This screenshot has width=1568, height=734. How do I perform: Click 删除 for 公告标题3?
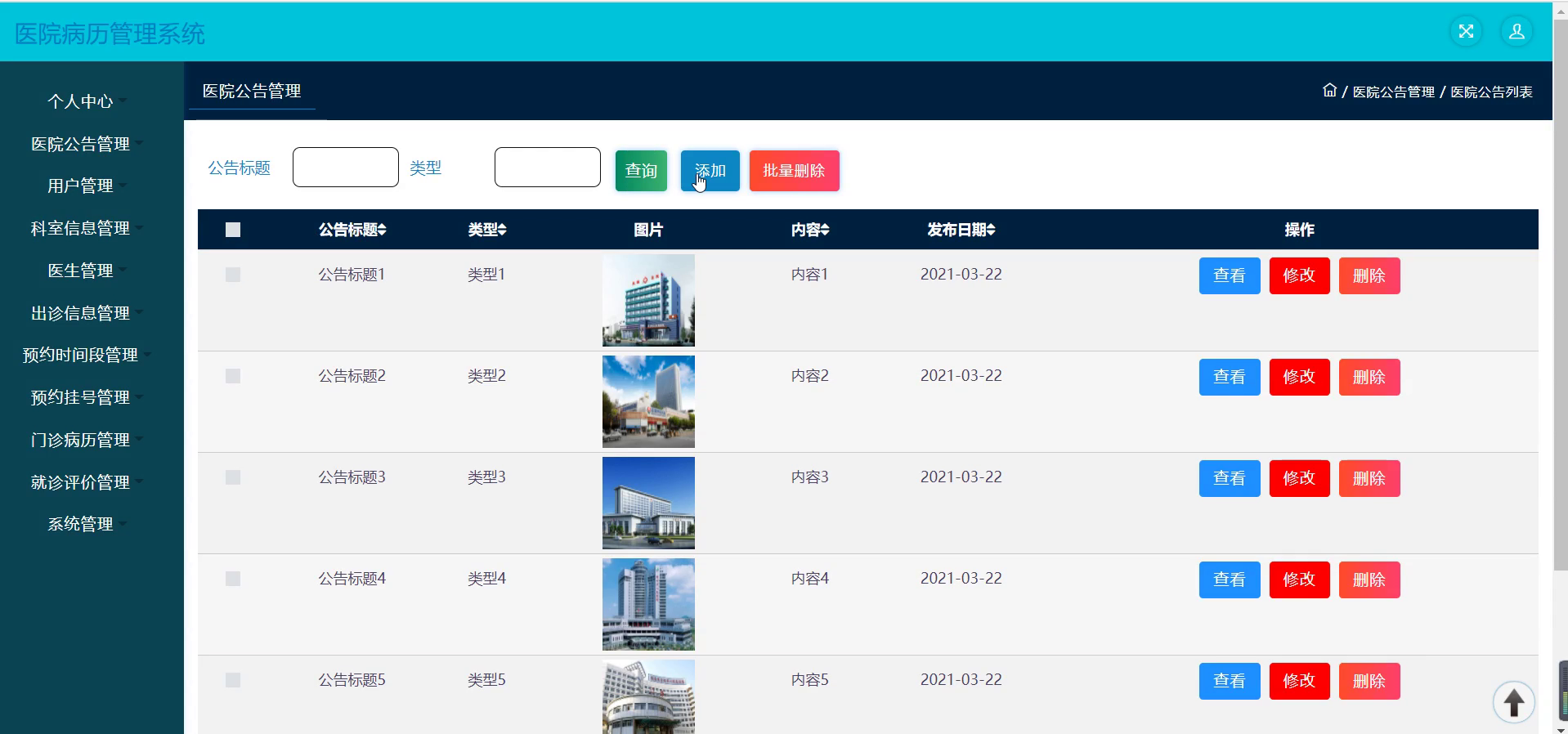pyautogui.click(x=1369, y=478)
